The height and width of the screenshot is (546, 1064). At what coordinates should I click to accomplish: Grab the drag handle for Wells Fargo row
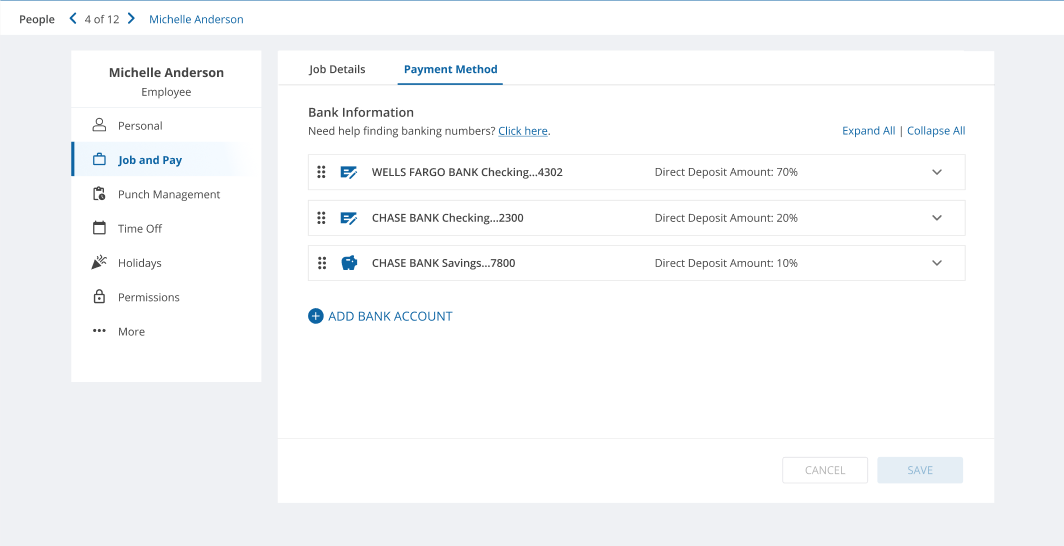pos(322,172)
